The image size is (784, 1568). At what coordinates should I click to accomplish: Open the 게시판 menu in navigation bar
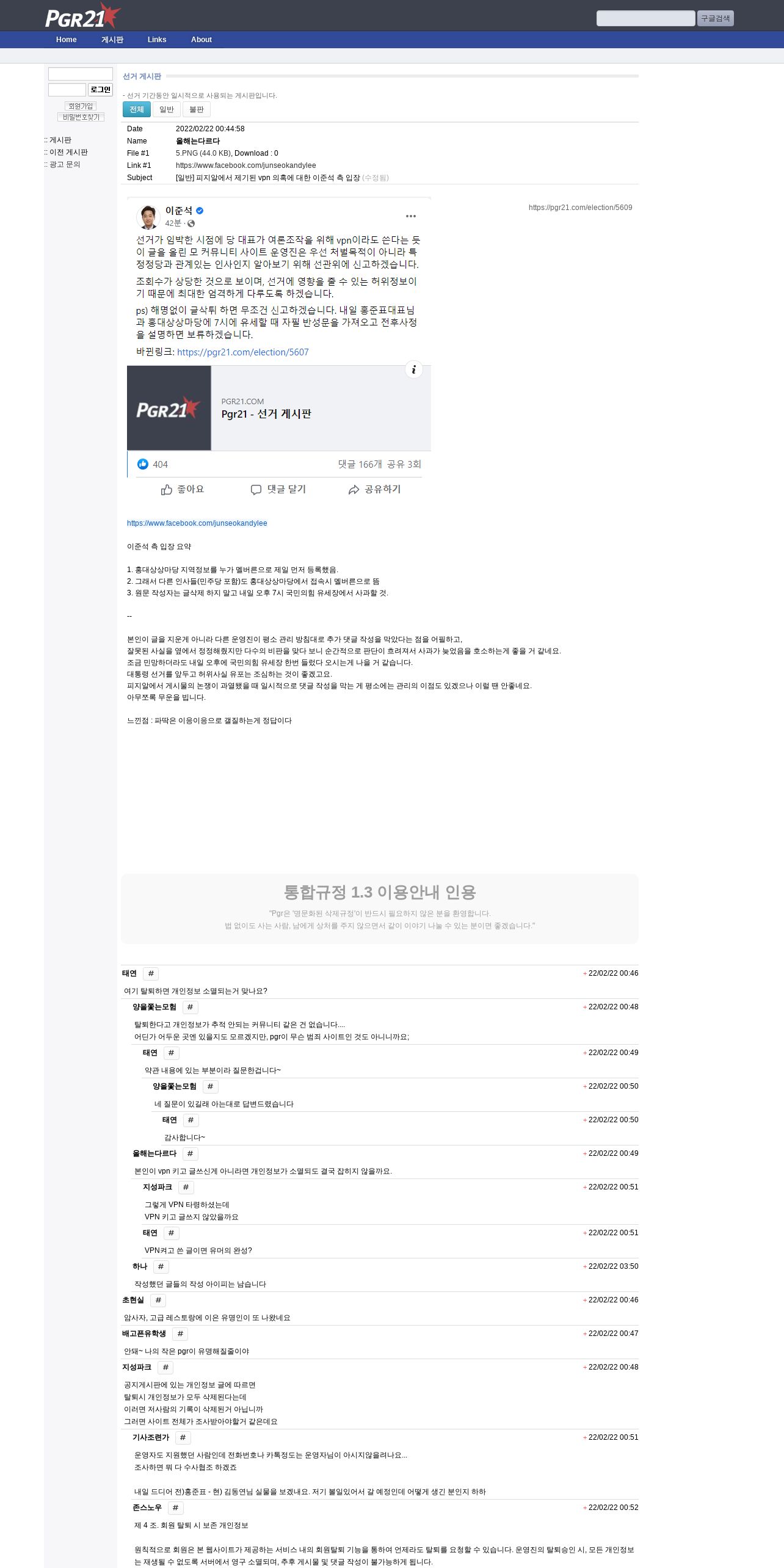click(x=112, y=40)
